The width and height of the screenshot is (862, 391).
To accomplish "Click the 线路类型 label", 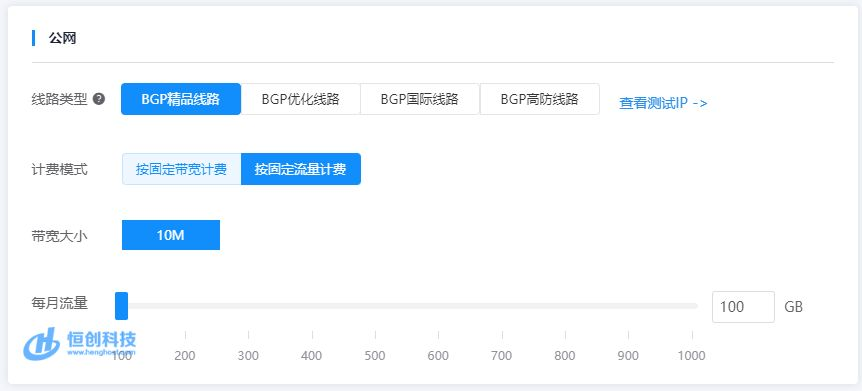I will point(59,100).
